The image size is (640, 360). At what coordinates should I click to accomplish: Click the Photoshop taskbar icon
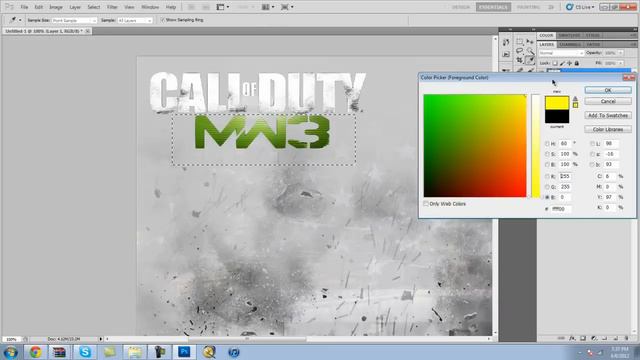click(184, 352)
